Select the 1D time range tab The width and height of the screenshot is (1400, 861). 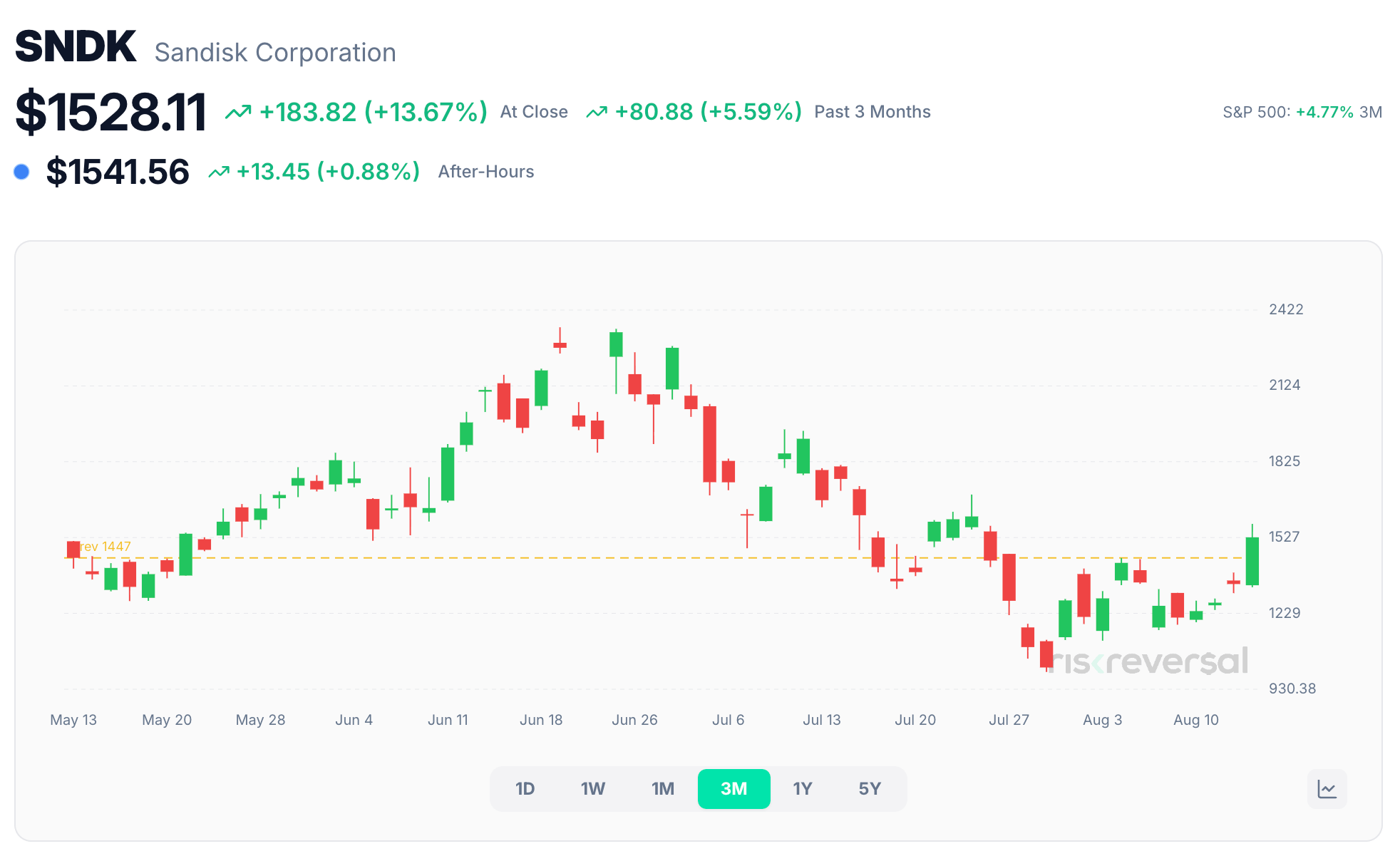tap(525, 789)
